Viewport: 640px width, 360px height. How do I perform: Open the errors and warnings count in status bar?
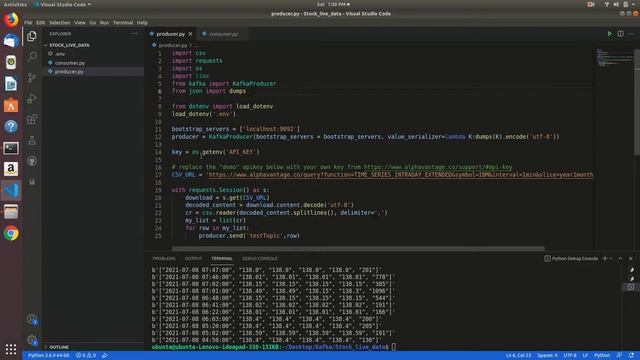coord(86,356)
